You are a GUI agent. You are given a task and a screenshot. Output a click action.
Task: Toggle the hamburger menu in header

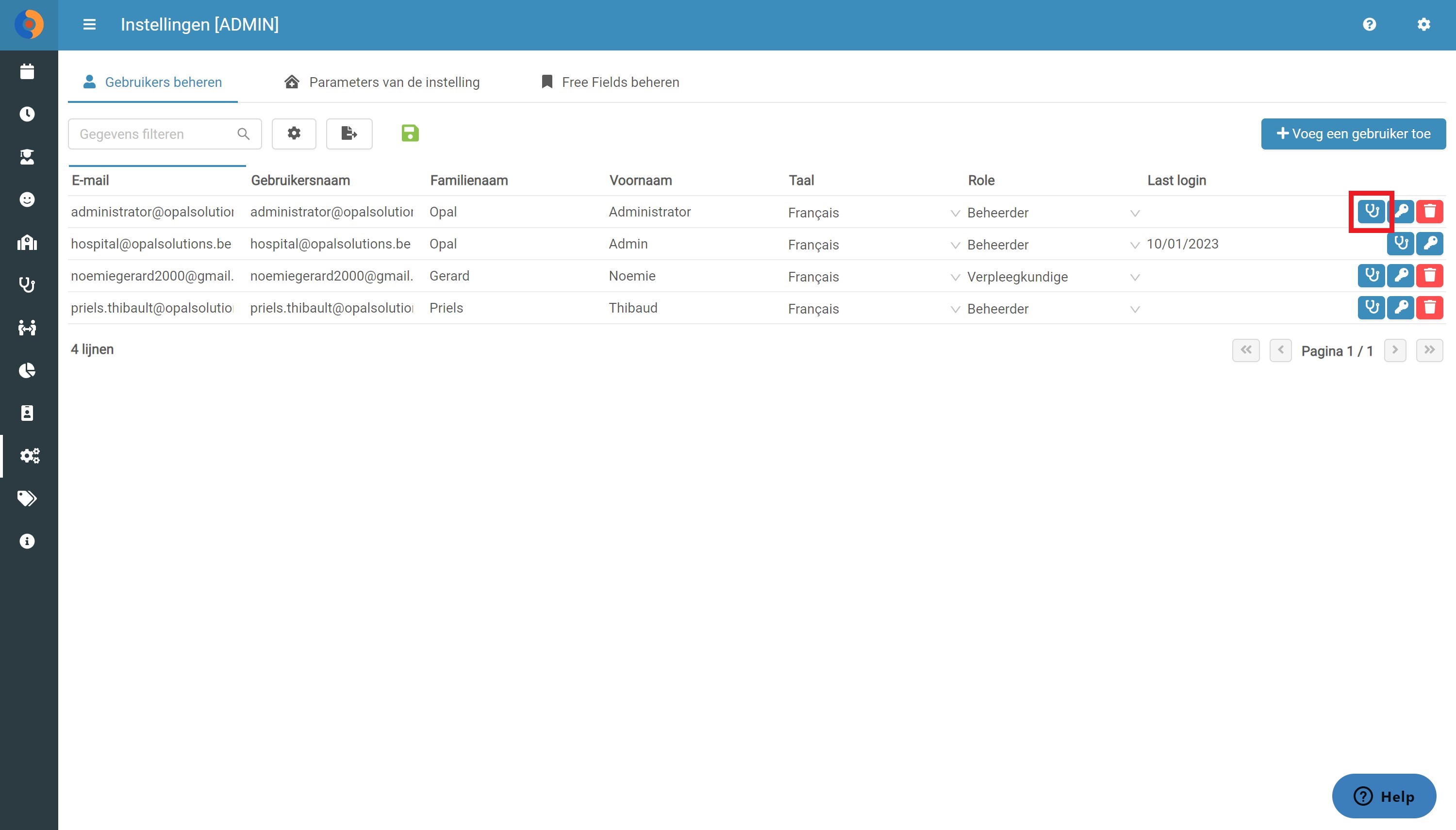click(x=89, y=25)
